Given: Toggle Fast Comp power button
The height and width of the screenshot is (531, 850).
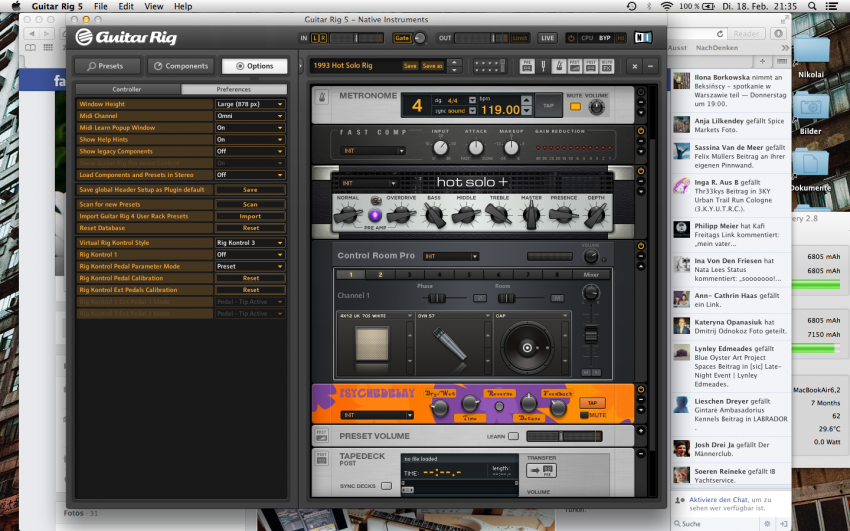Looking at the screenshot, I should 641,131.
